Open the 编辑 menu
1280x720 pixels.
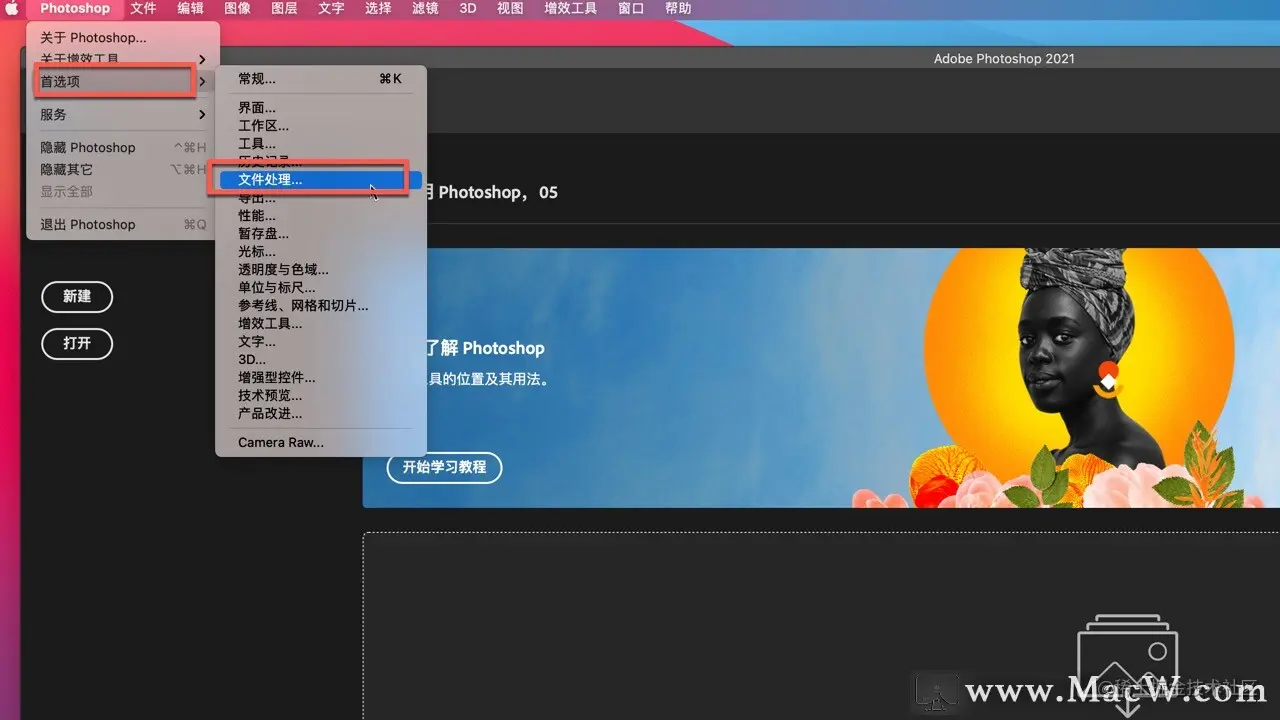[190, 8]
